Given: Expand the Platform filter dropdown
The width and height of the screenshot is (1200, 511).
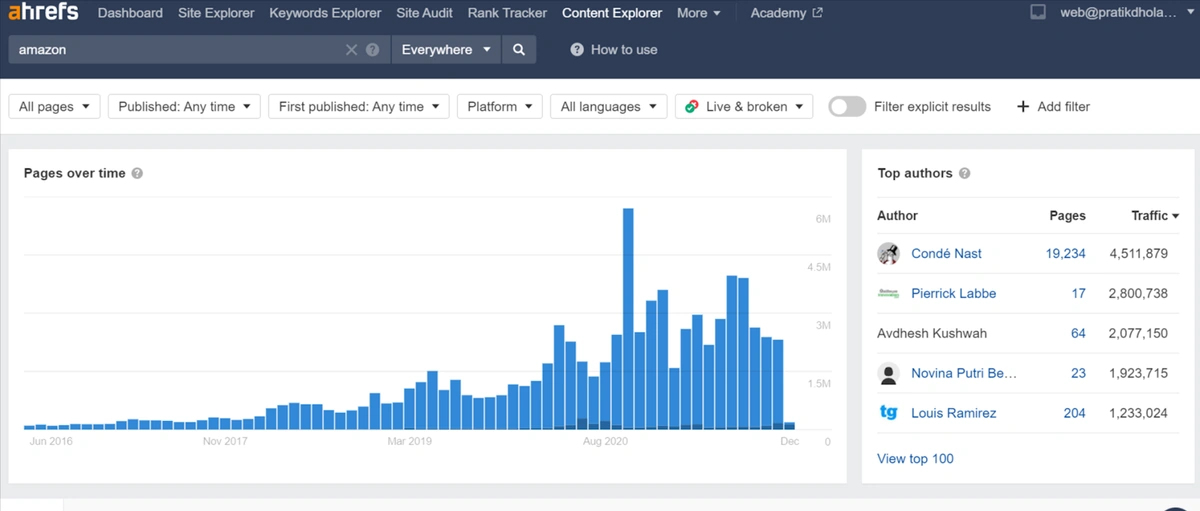Looking at the screenshot, I should (499, 107).
